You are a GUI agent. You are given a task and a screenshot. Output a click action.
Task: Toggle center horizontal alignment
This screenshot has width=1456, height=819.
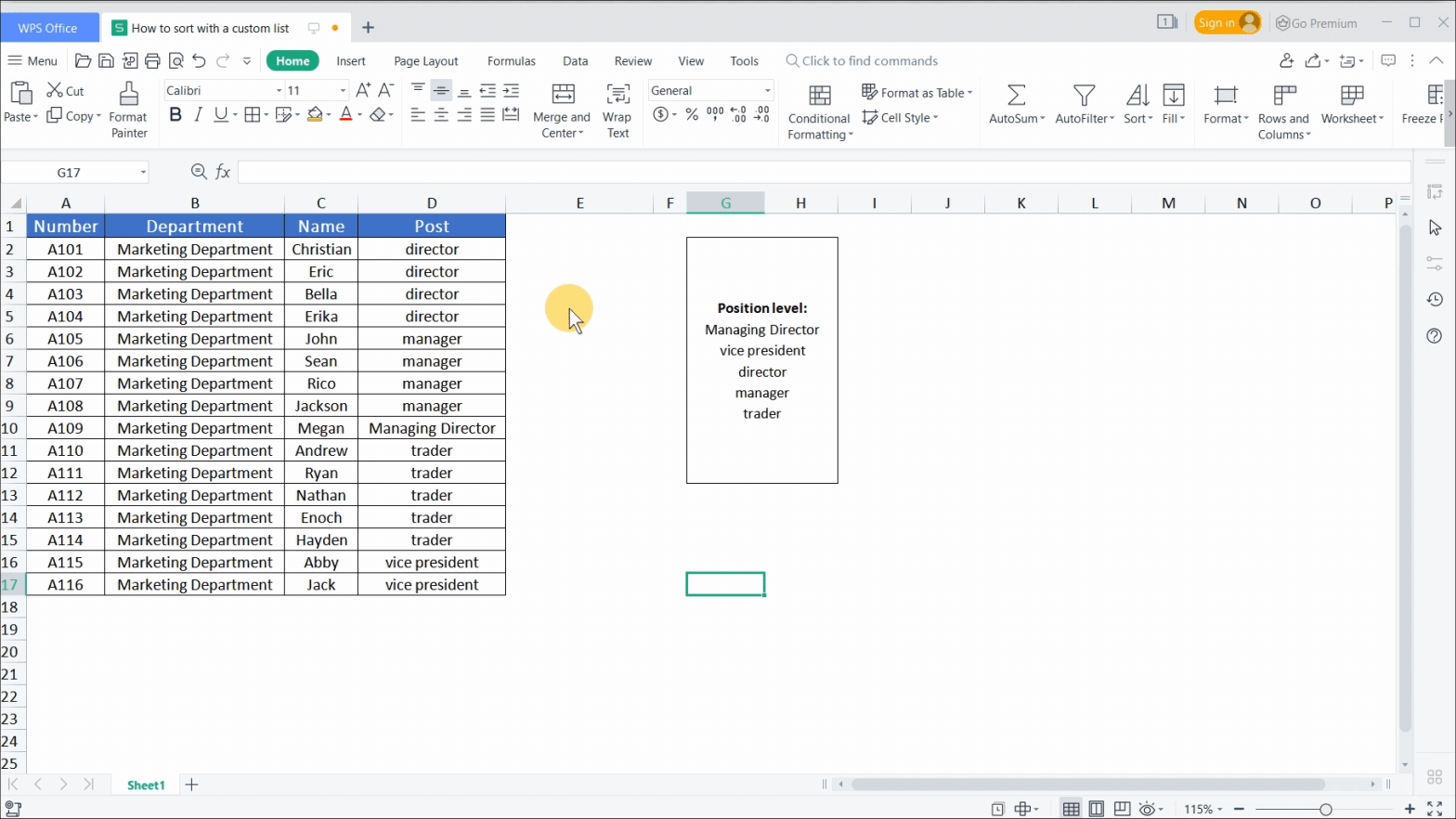(441, 114)
